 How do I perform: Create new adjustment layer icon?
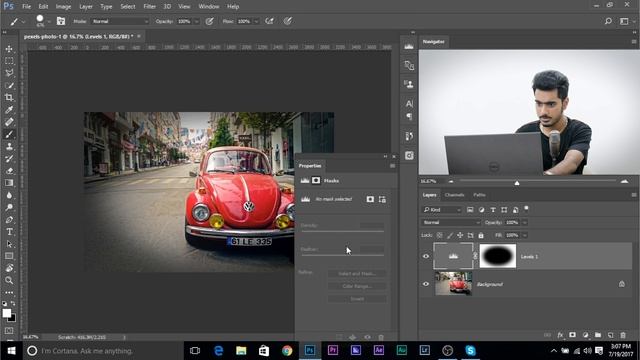coord(585,335)
